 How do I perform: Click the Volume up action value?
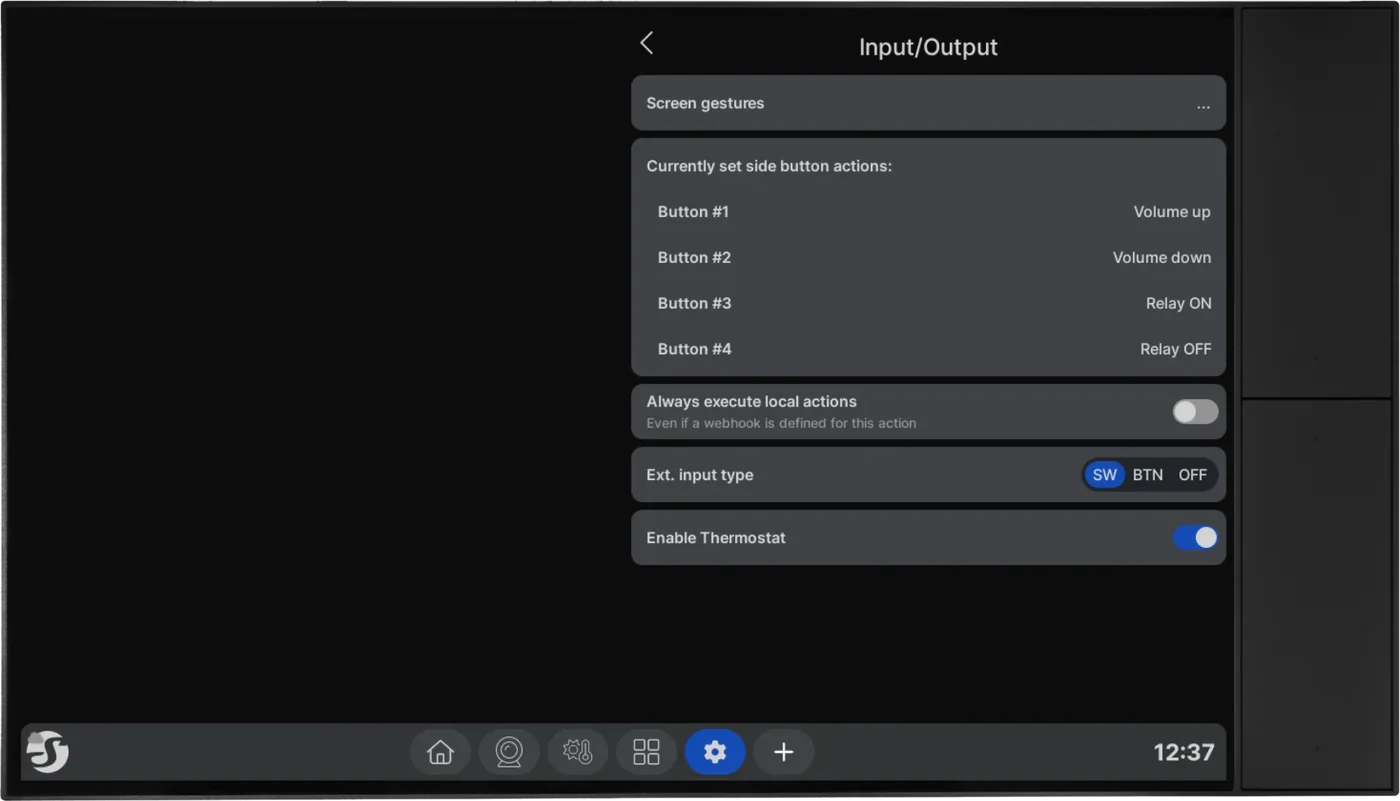(1172, 212)
